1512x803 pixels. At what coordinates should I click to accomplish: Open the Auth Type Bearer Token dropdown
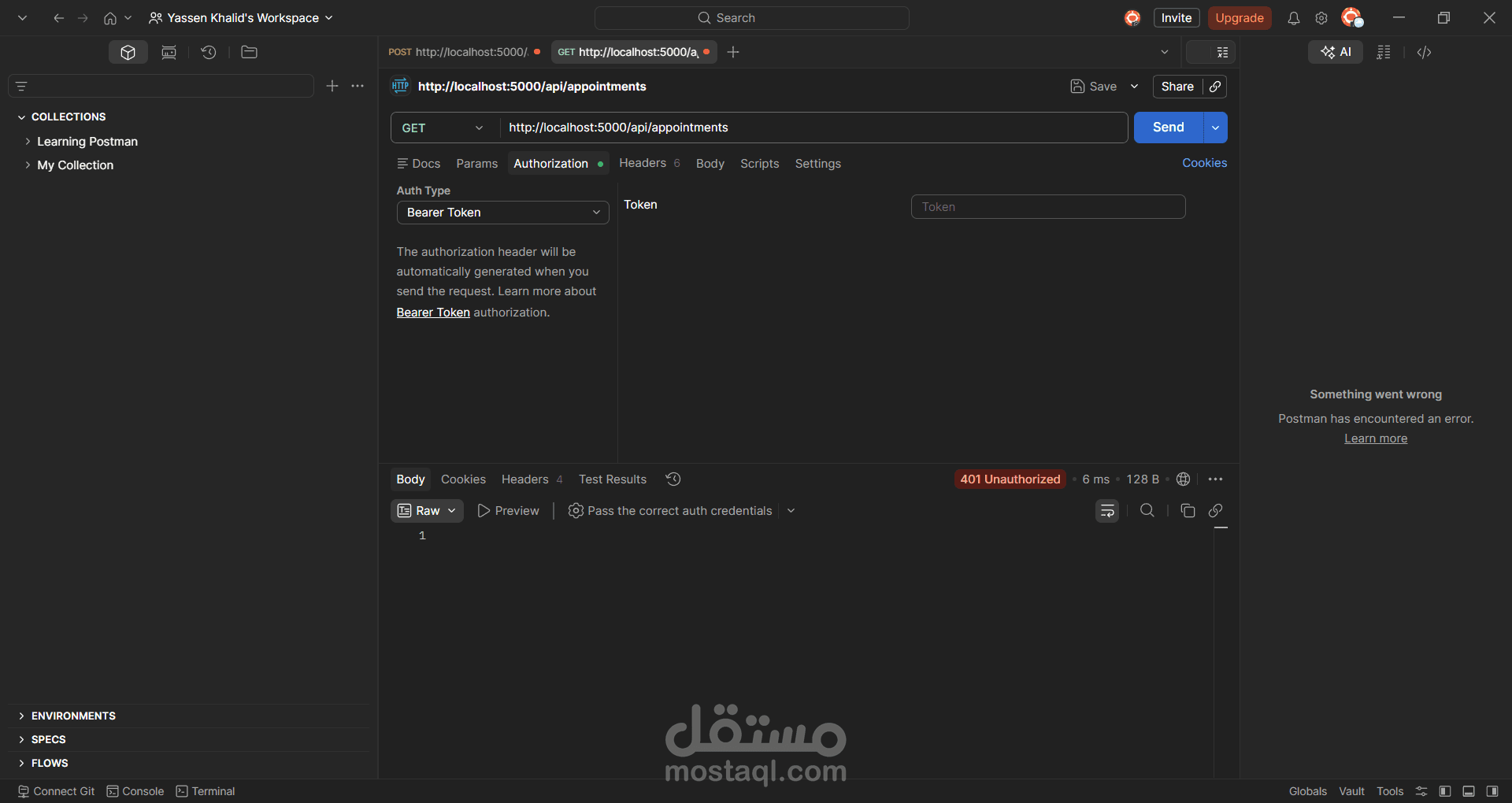click(x=502, y=213)
